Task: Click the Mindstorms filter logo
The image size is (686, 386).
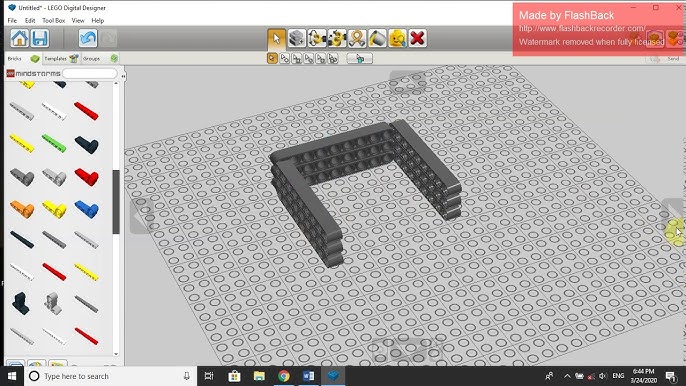Action: 33,74
